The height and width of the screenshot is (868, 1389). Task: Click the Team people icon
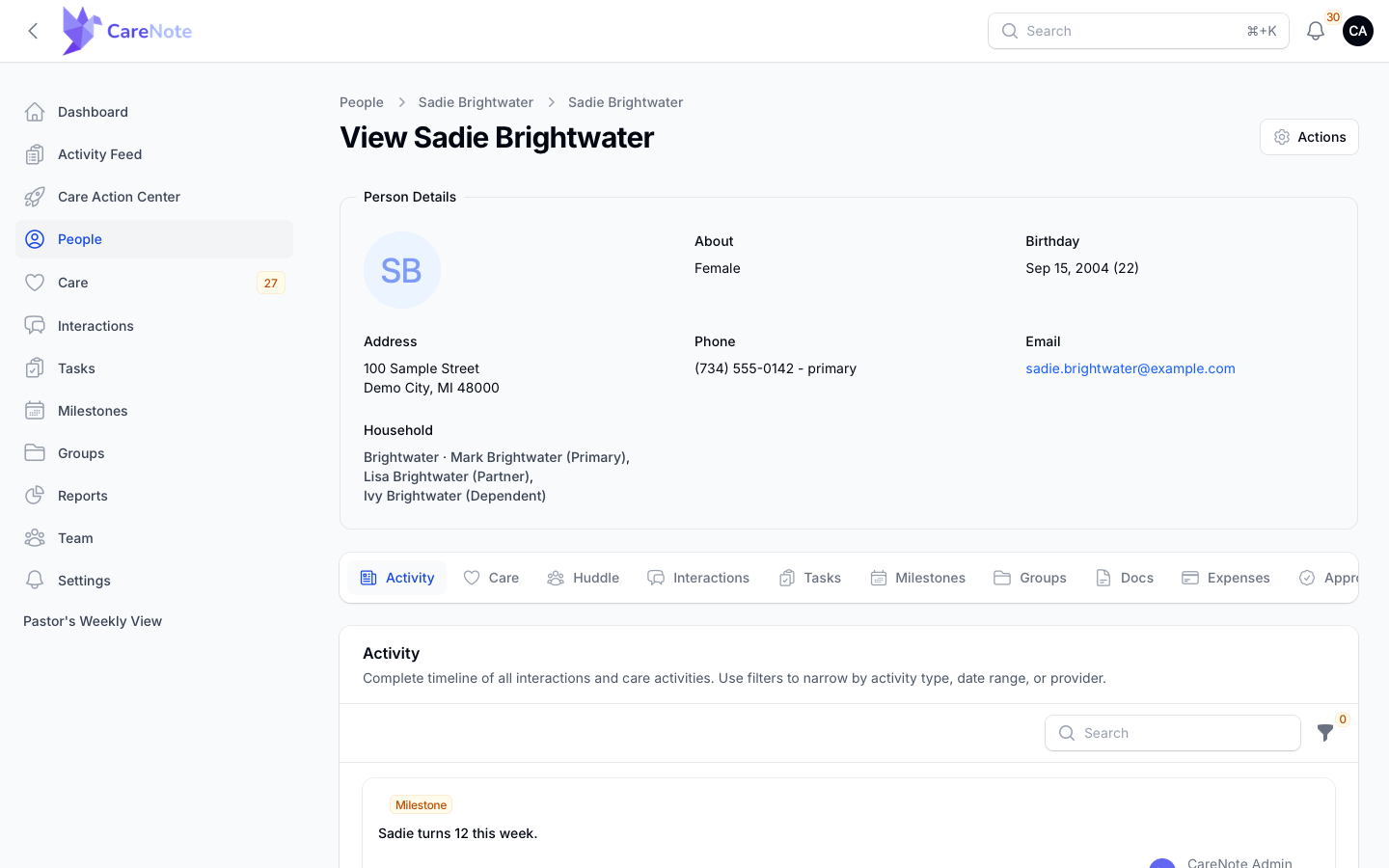(x=35, y=538)
